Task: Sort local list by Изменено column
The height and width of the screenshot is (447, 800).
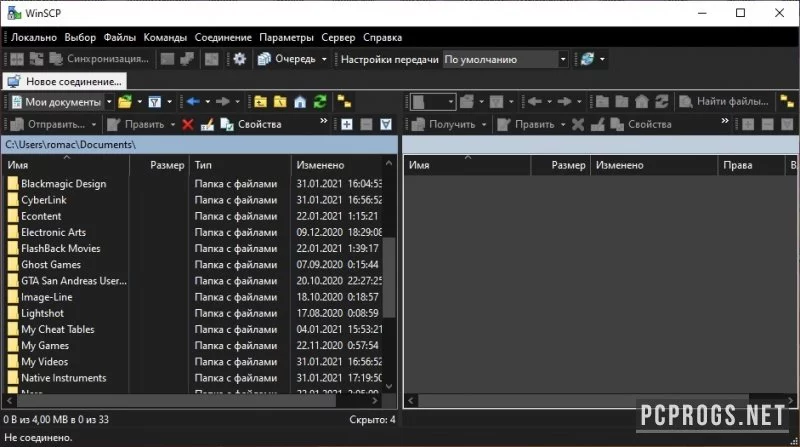Action: [x=337, y=165]
